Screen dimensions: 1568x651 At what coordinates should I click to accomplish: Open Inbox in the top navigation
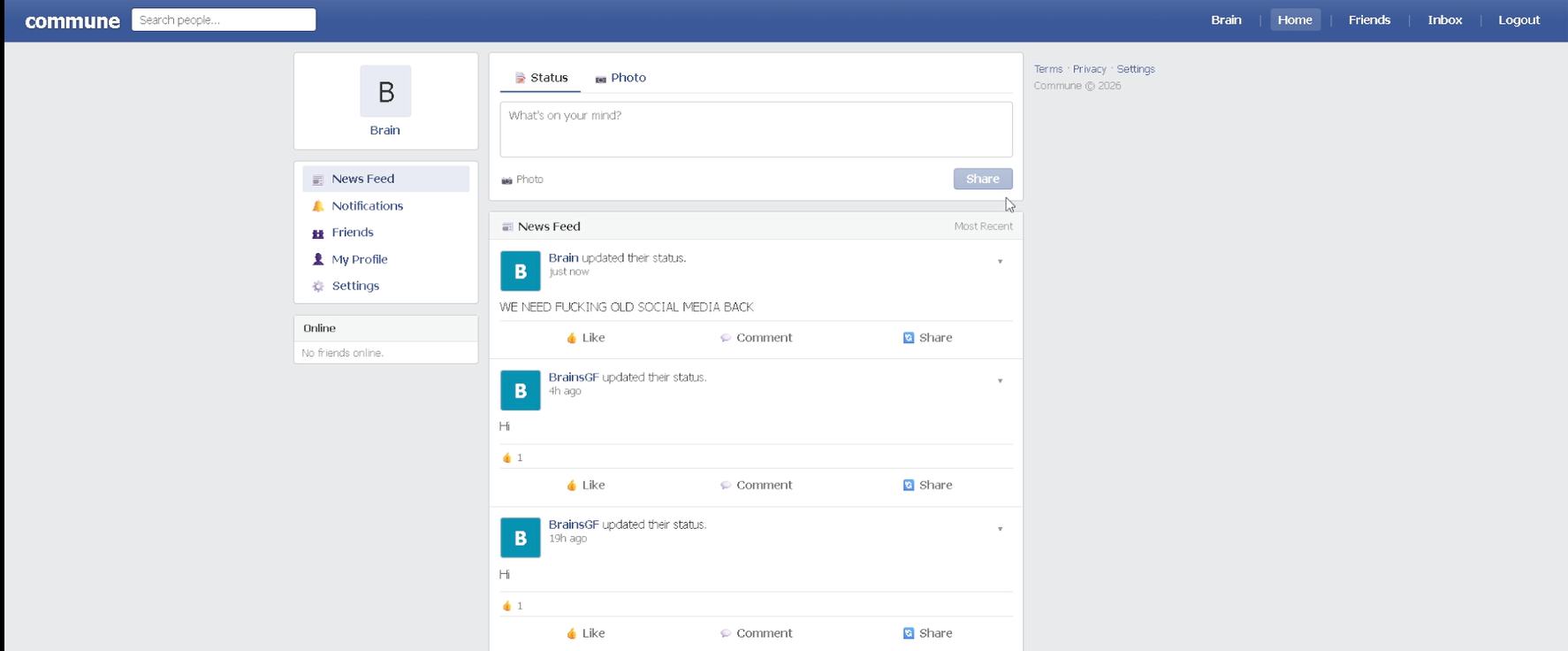[1445, 19]
